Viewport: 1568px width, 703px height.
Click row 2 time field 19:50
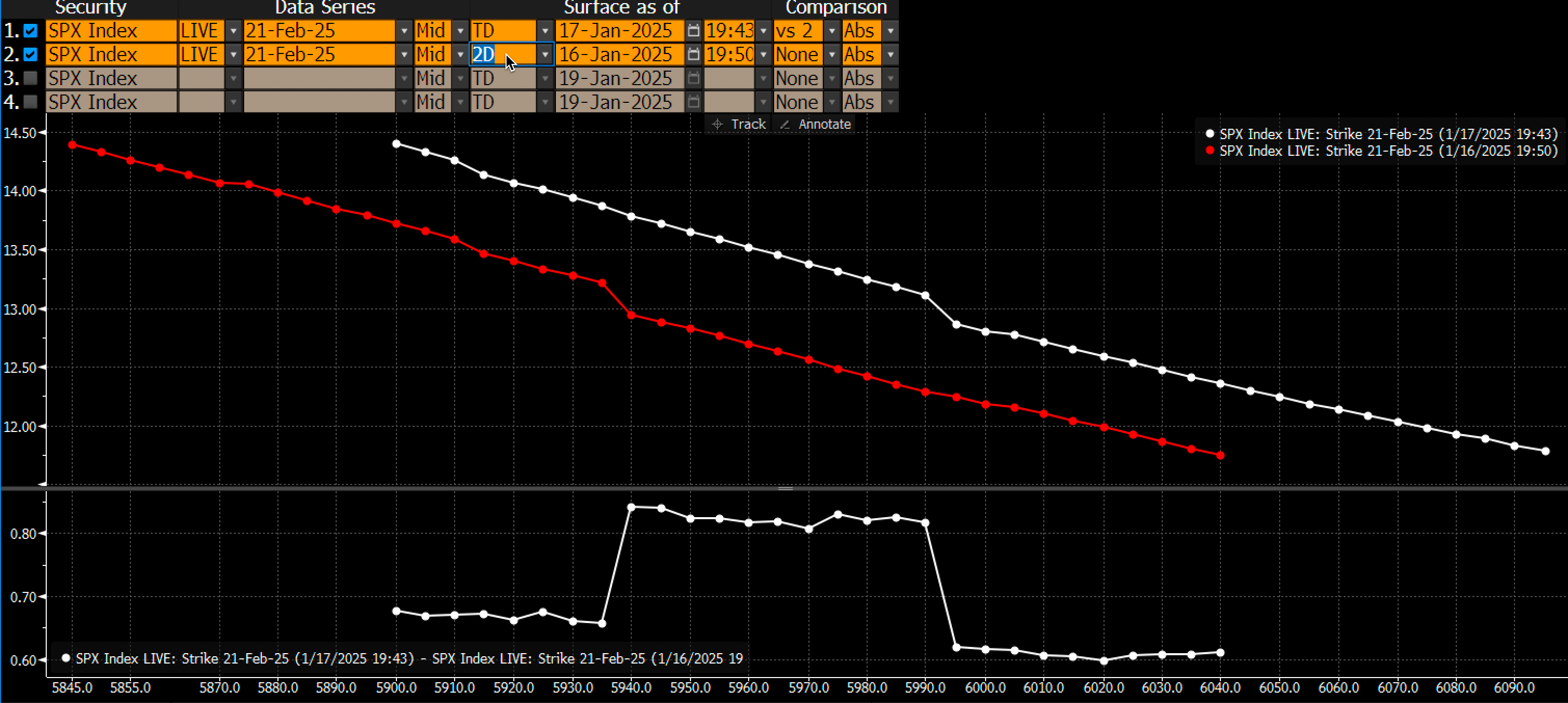tap(729, 55)
